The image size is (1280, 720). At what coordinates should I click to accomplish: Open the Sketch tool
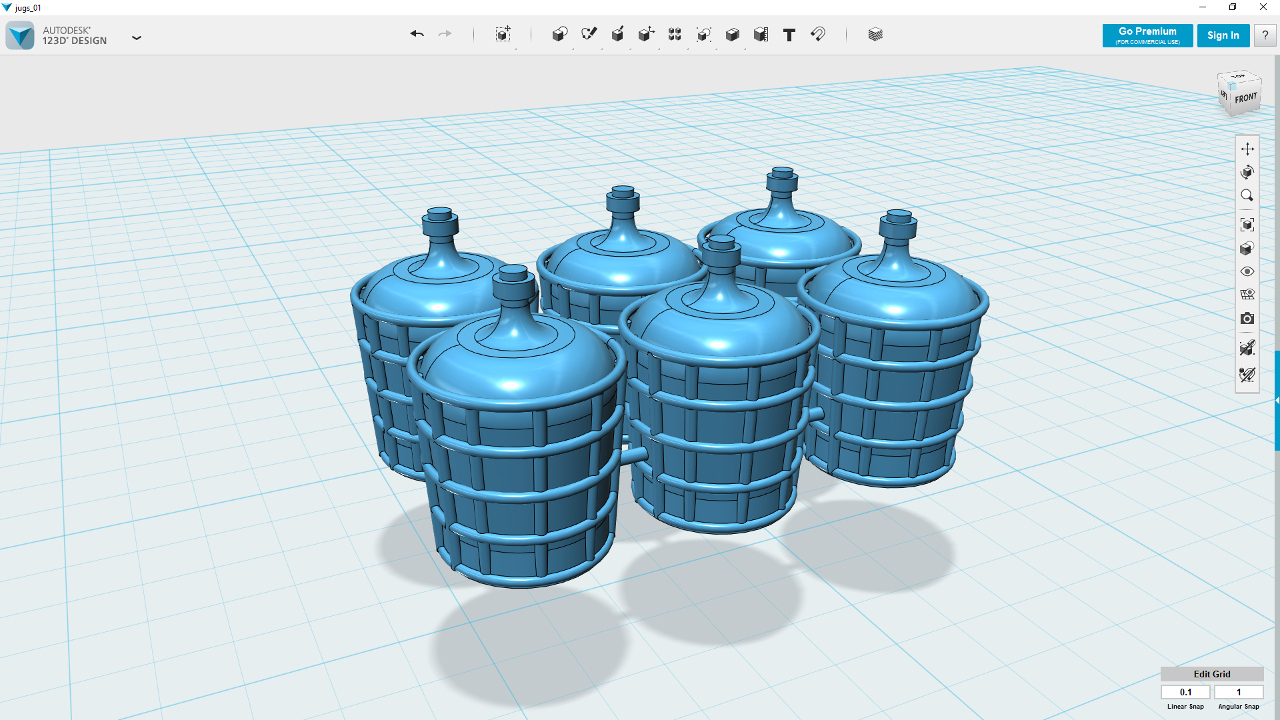coord(589,34)
